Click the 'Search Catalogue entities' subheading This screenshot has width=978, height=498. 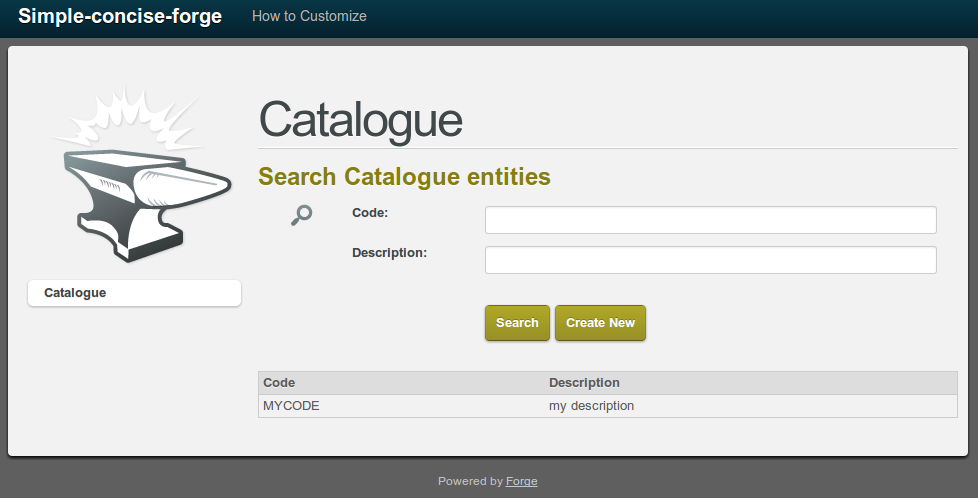[404, 177]
